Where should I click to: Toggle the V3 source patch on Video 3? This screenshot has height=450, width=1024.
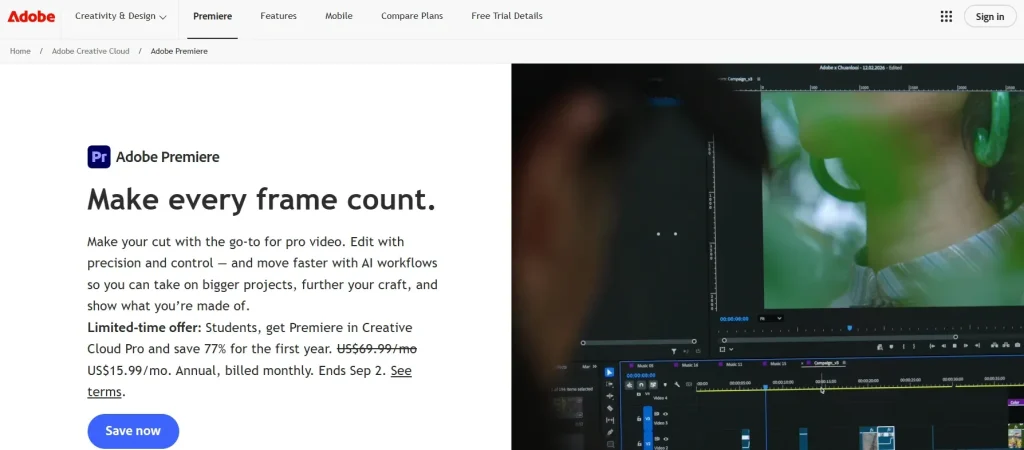click(x=648, y=419)
